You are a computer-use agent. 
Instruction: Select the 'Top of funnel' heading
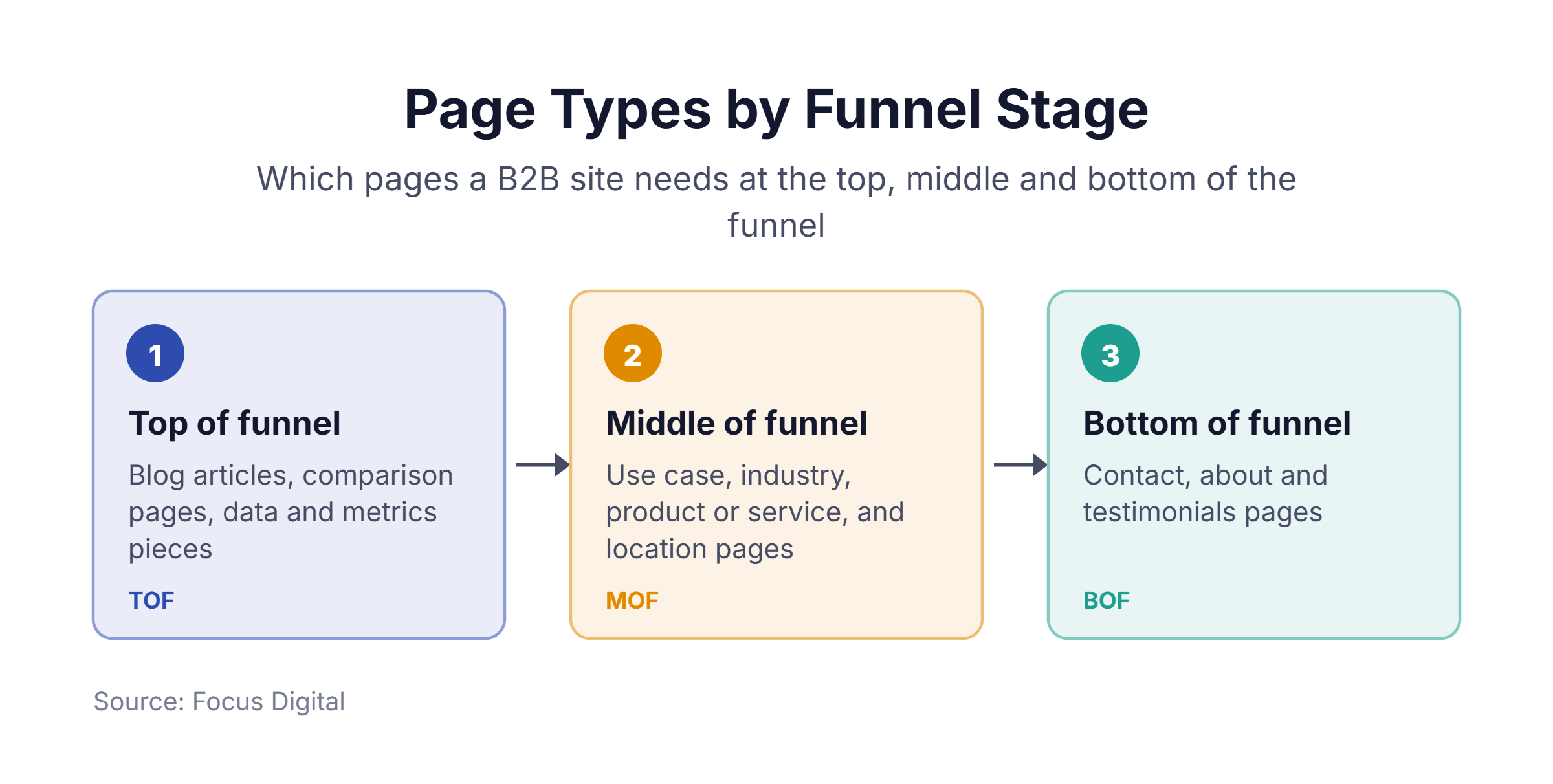(234, 424)
